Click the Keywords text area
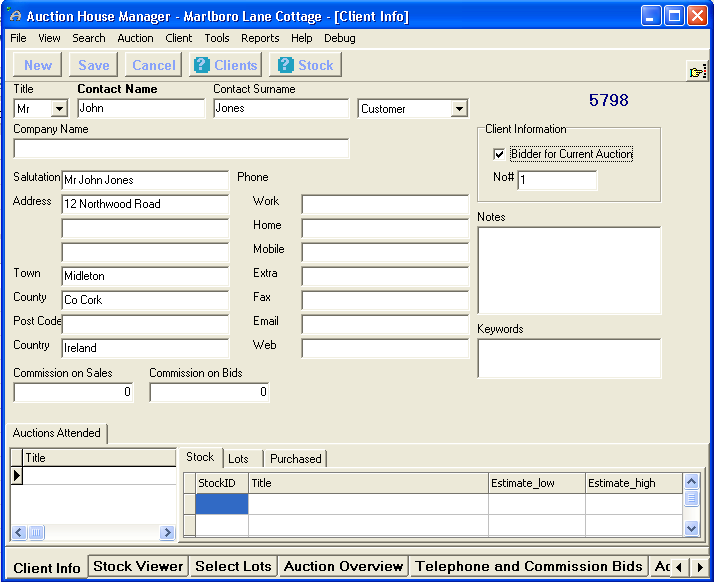714x582 pixels. coord(569,358)
